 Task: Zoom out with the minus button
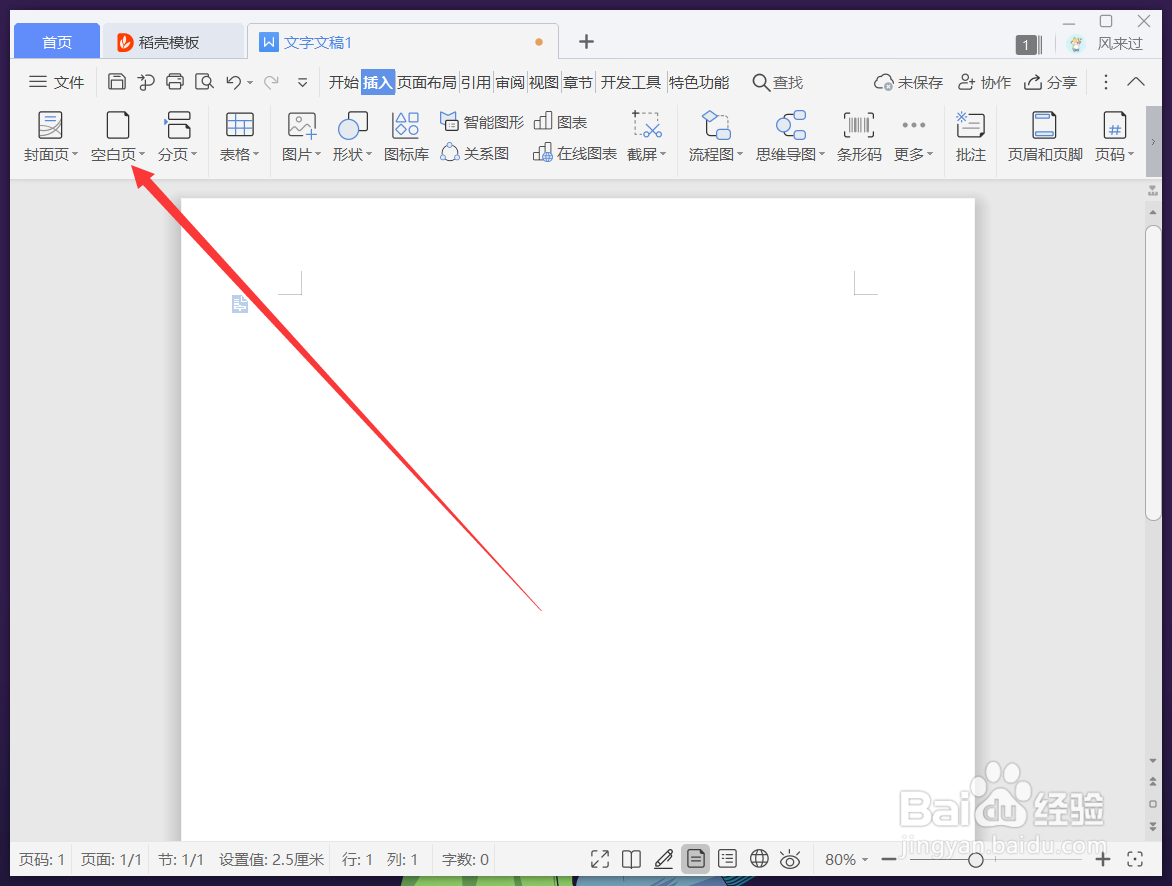(889, 860)
